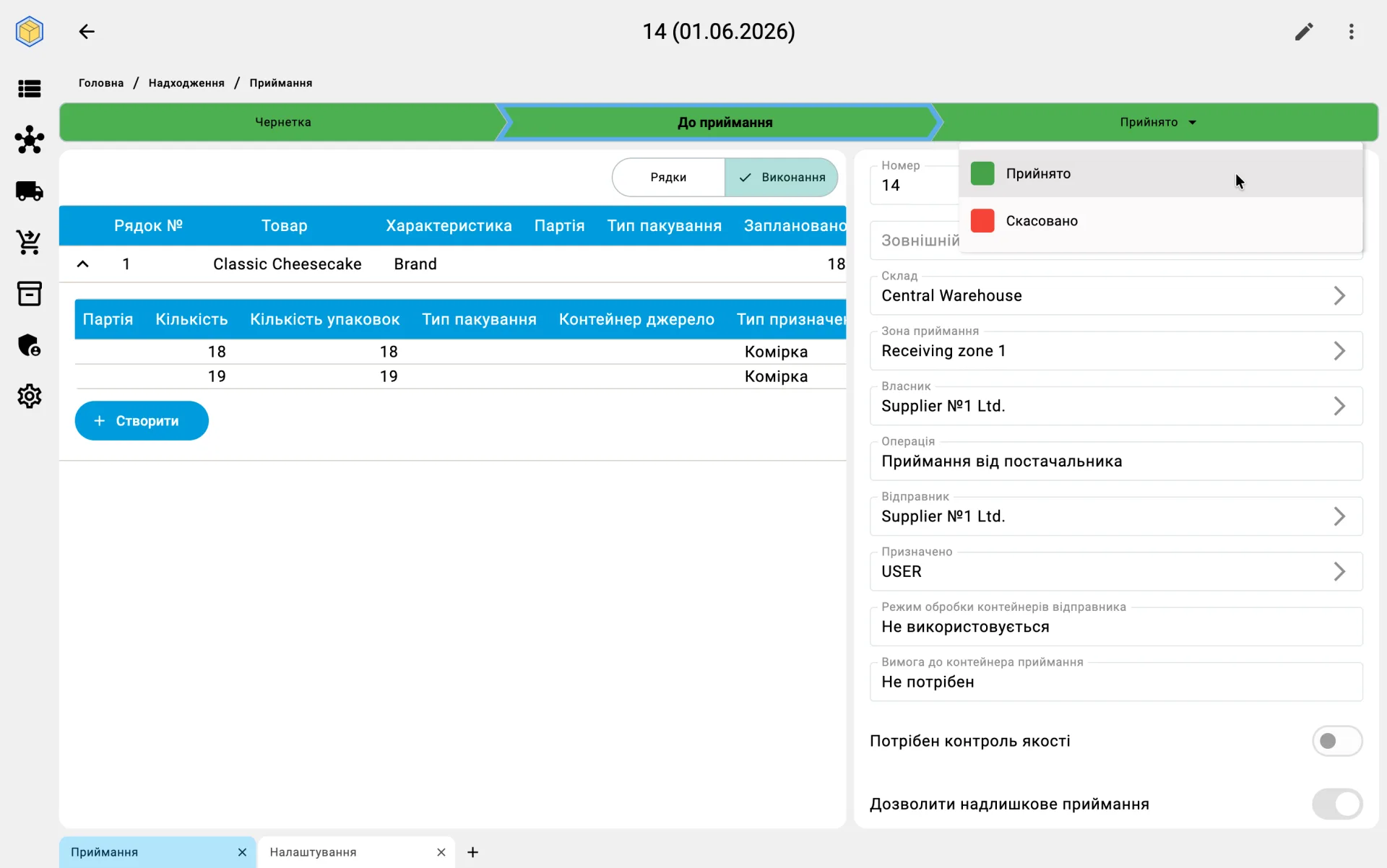Viewport: 1387px width, 868px height.
Task: Open the archive box sidebar icon
Action: click(30, 293)
